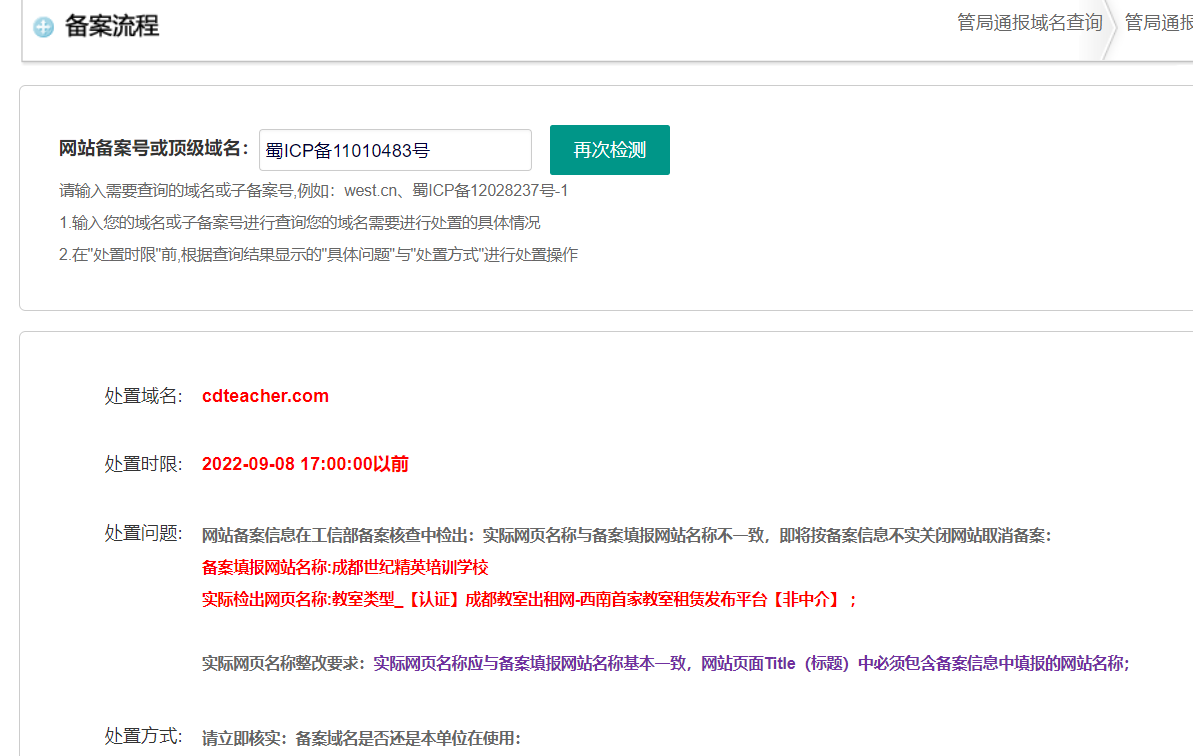Click the red 实际检出网页名称 line

click(x=529, y=599)
